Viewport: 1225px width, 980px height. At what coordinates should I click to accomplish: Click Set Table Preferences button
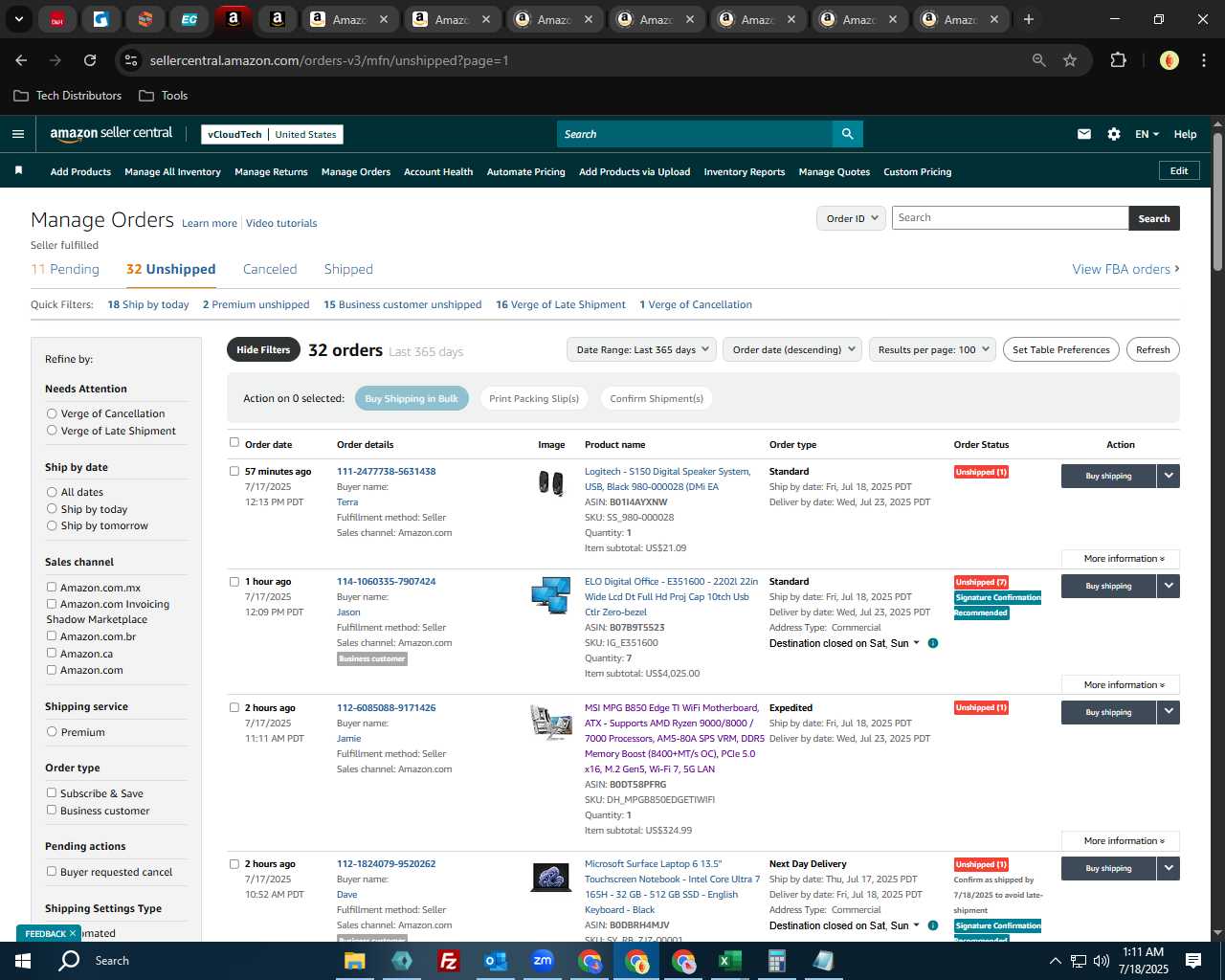[1061, 349]
